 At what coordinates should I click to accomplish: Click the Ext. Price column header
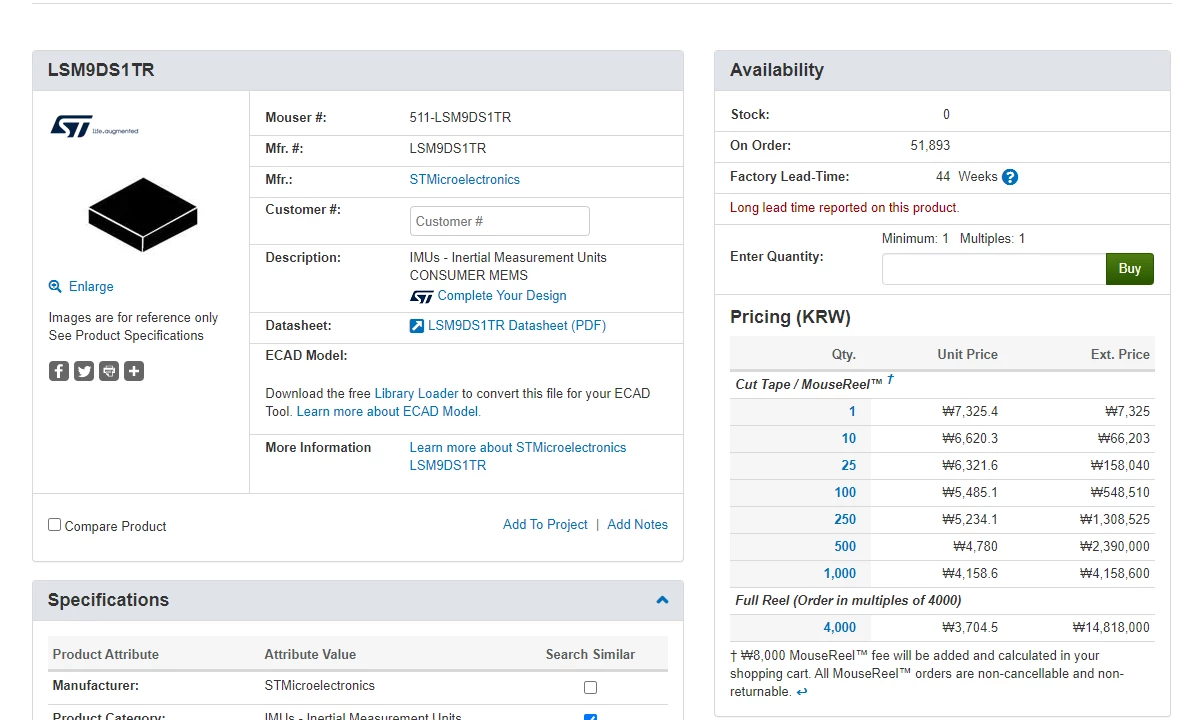[x=1120, y=355]
